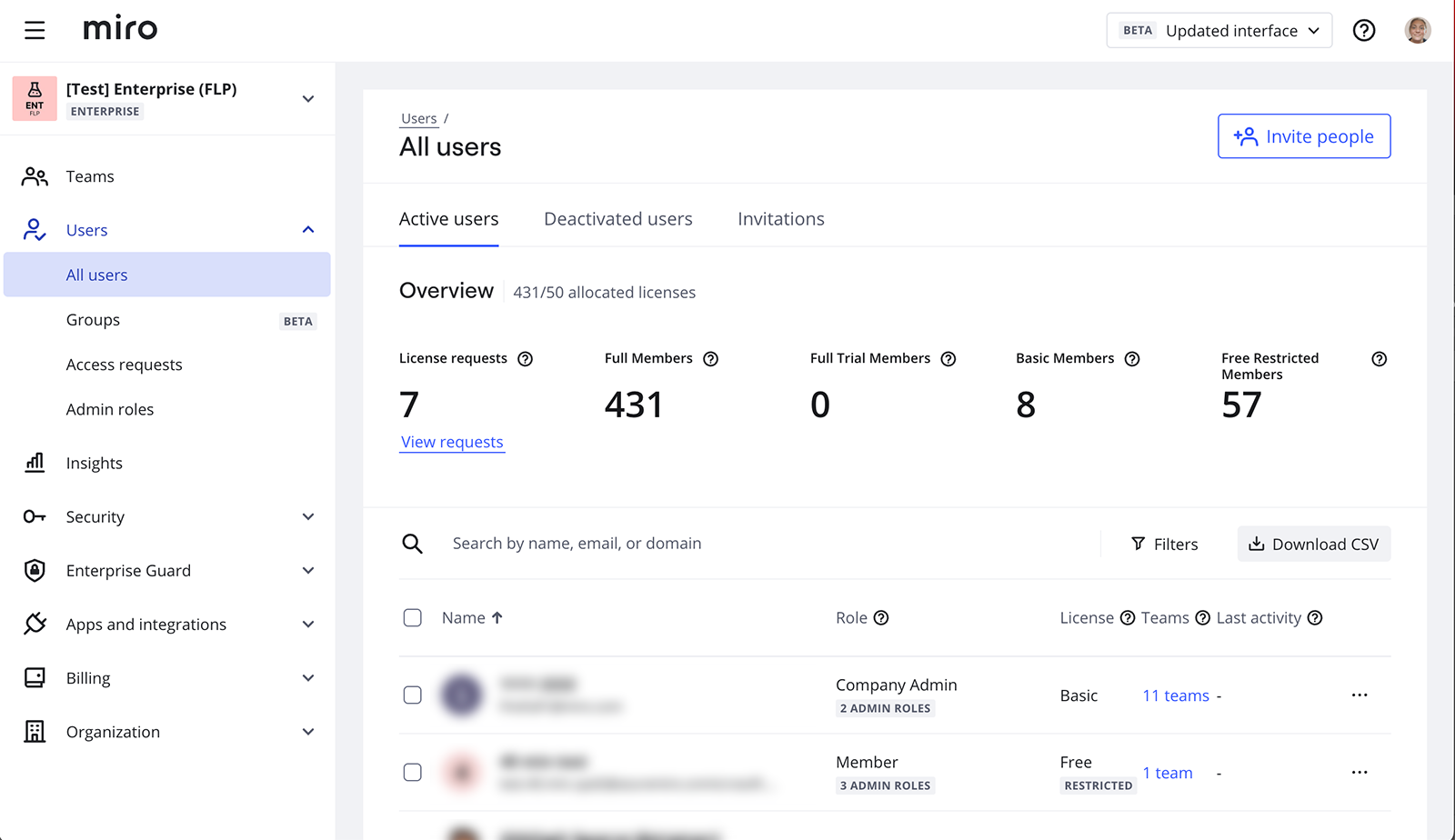Click the Role column help icon

[x=880, y=618]
